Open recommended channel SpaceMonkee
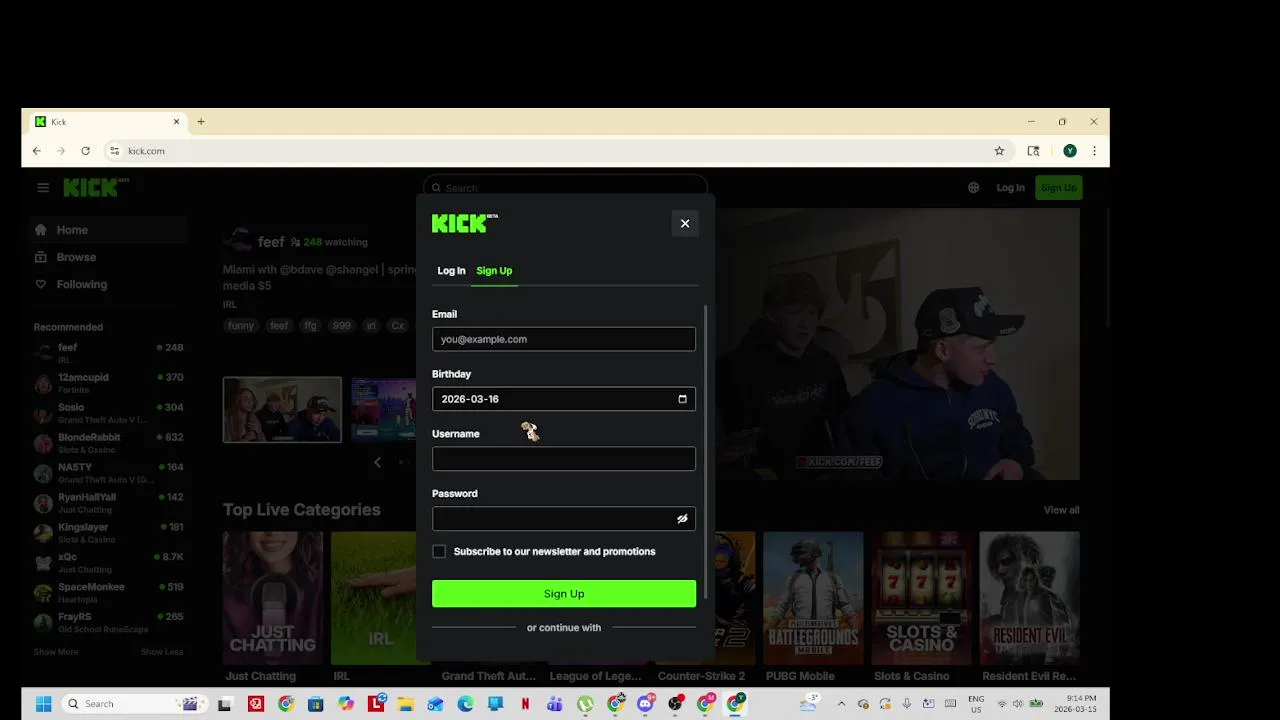1280x720 pixels. tap(108, 593)
